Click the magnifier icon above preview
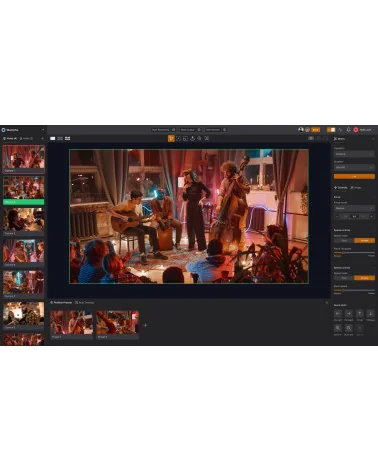Image resolution: width=378 pixels, height=472 pixels. (199, 138)
